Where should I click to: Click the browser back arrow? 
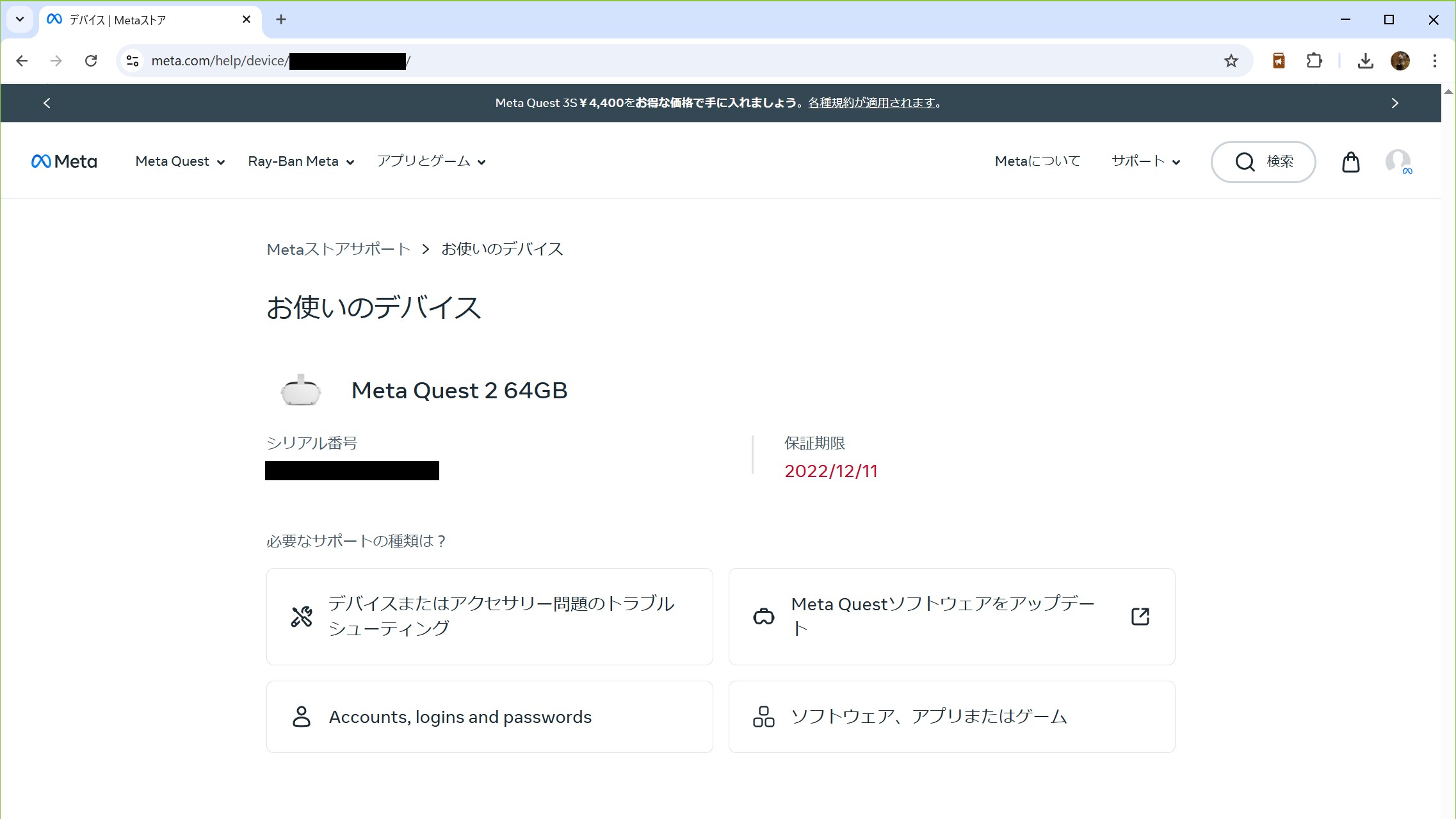[22, 61]
